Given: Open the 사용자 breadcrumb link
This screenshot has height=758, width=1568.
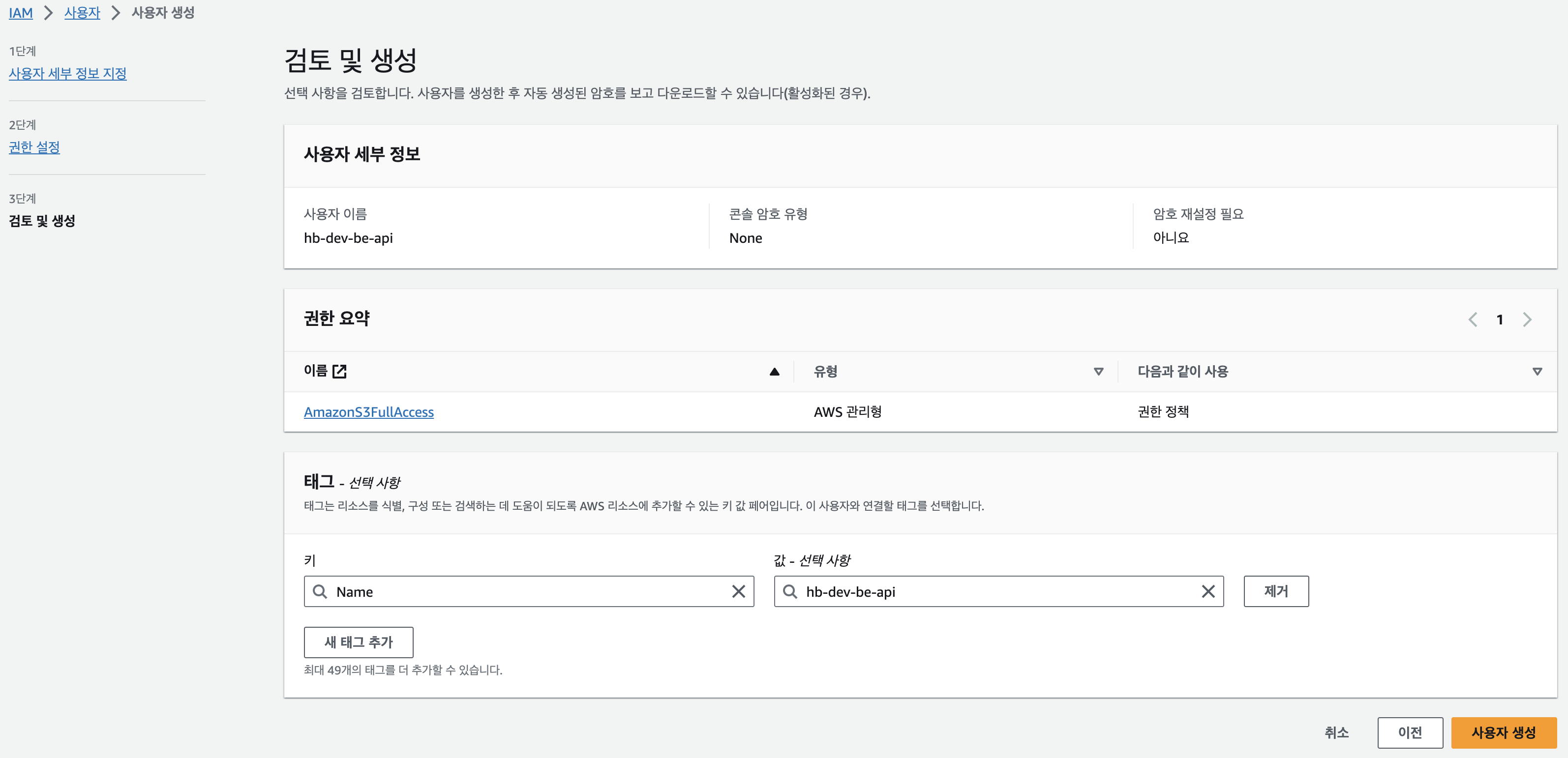Looking at the screenshot, I should (82, 13).
